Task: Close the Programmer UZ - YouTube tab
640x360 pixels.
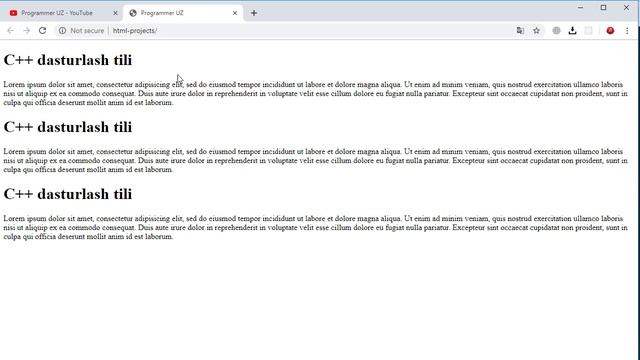Action: pos(115,13)
